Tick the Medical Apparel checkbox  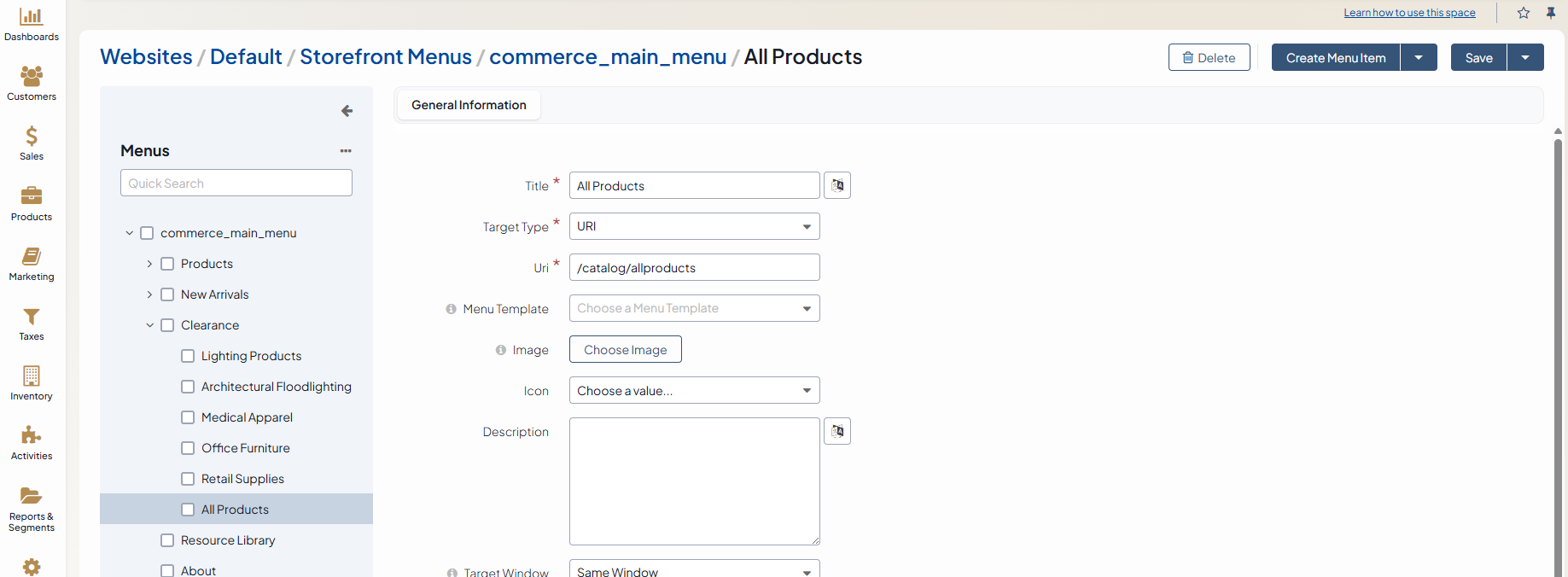(188, 417)
